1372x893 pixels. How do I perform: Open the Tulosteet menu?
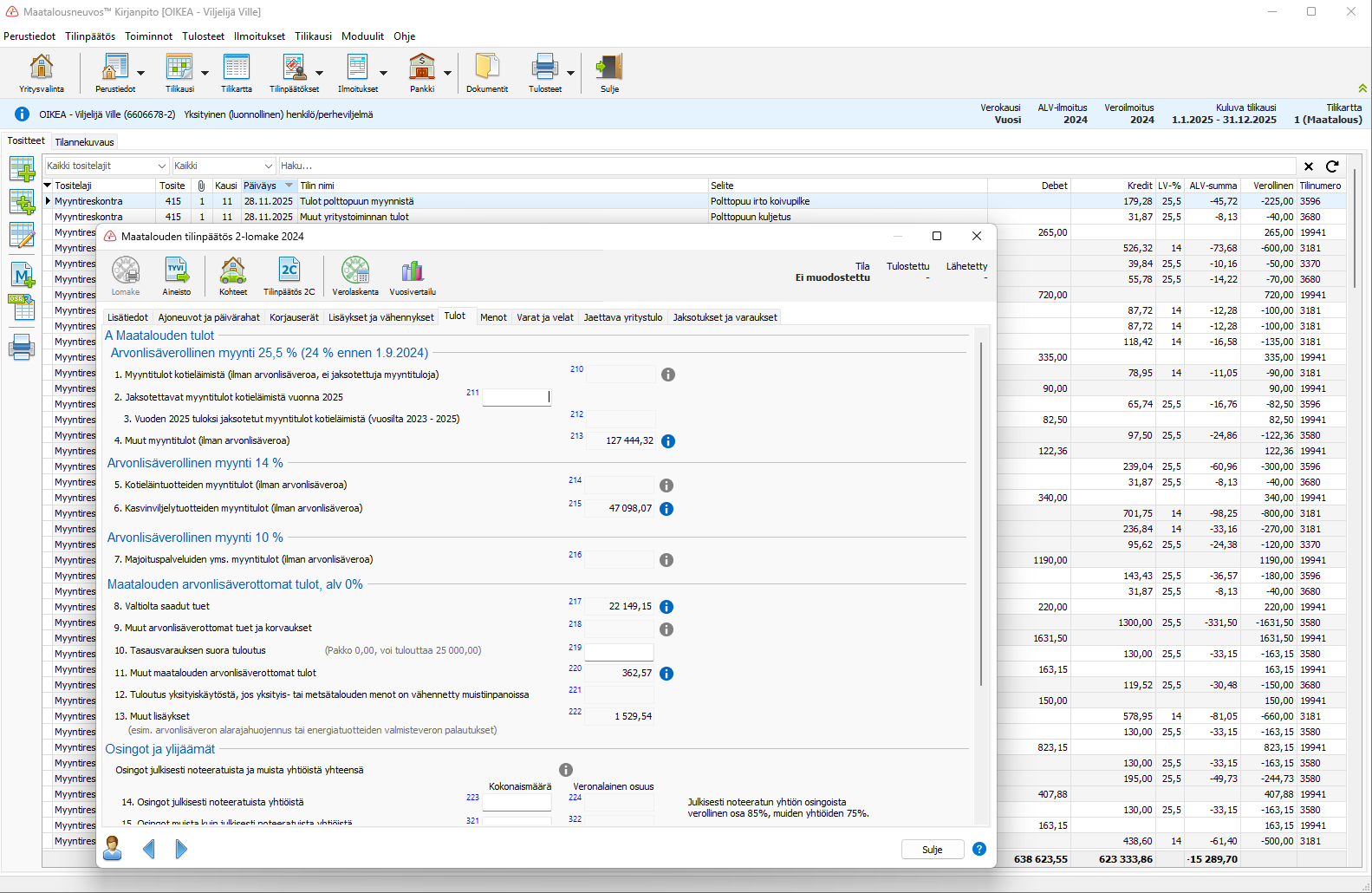[x=203, y=36]
